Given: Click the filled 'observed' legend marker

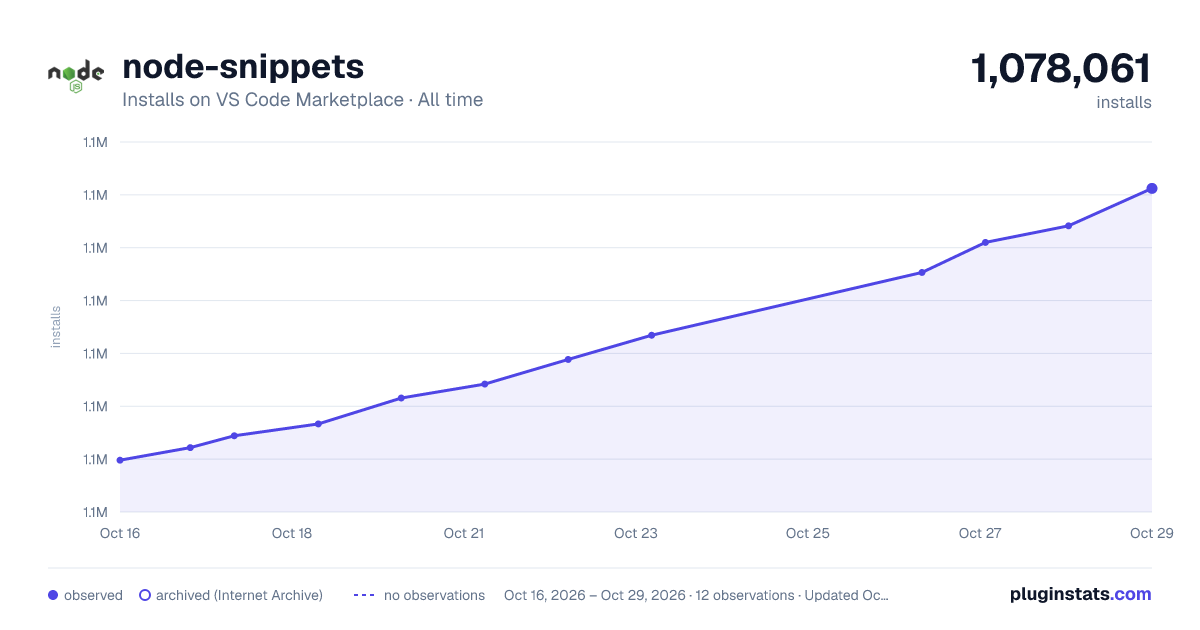Looking at the screenshot, I should coord(53,595).
